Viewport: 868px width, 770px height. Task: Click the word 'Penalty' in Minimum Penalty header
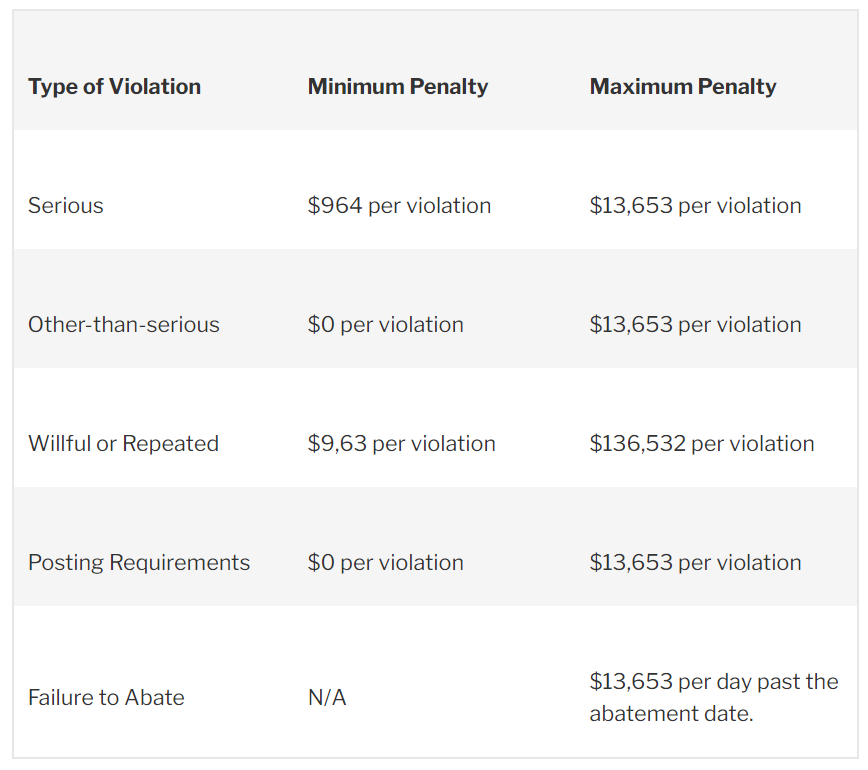[449, 87]
